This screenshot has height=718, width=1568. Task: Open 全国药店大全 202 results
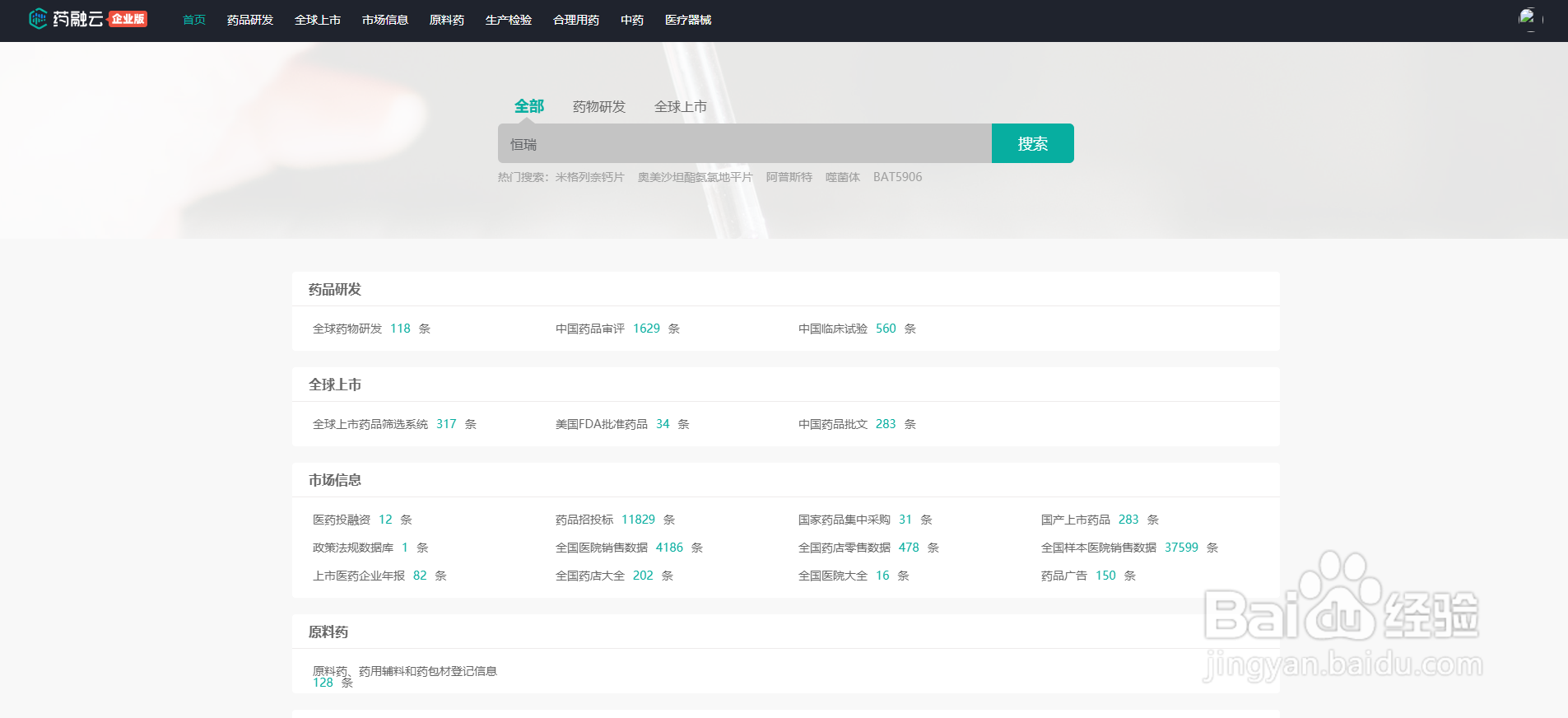tap(615, 576)
